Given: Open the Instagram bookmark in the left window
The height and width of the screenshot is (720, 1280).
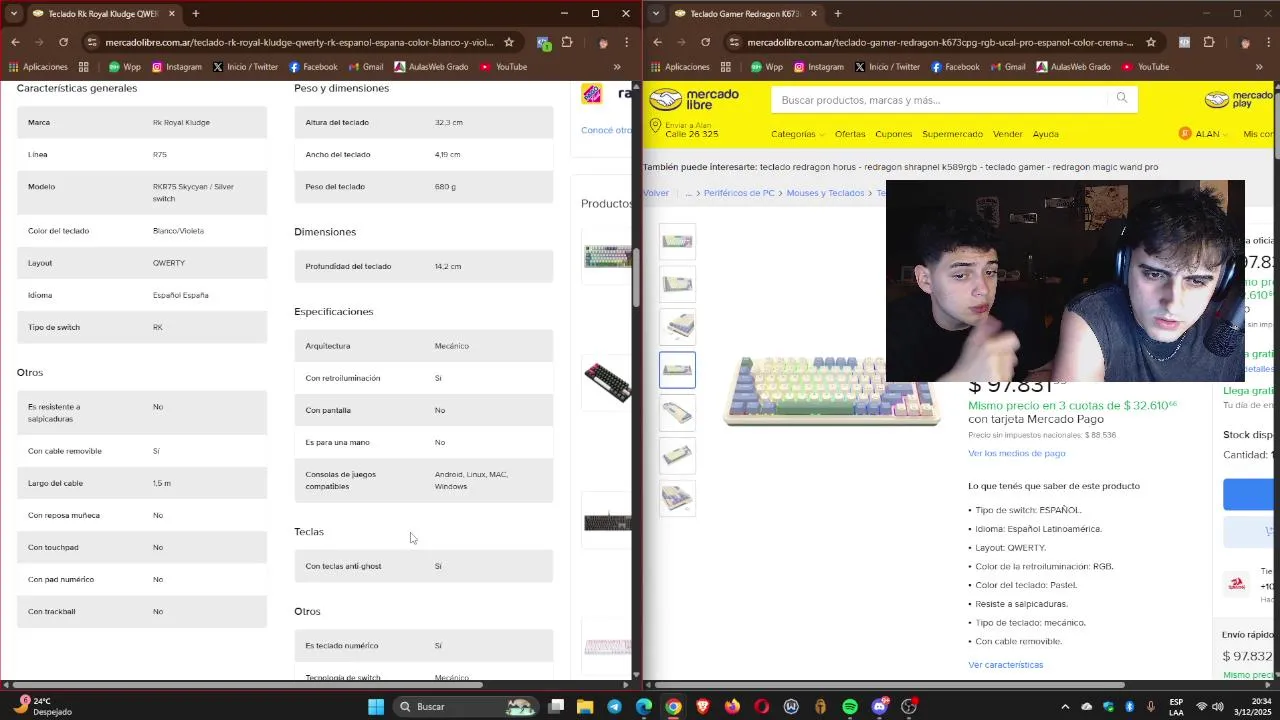Looking at the screenshot, I should 176,67.
